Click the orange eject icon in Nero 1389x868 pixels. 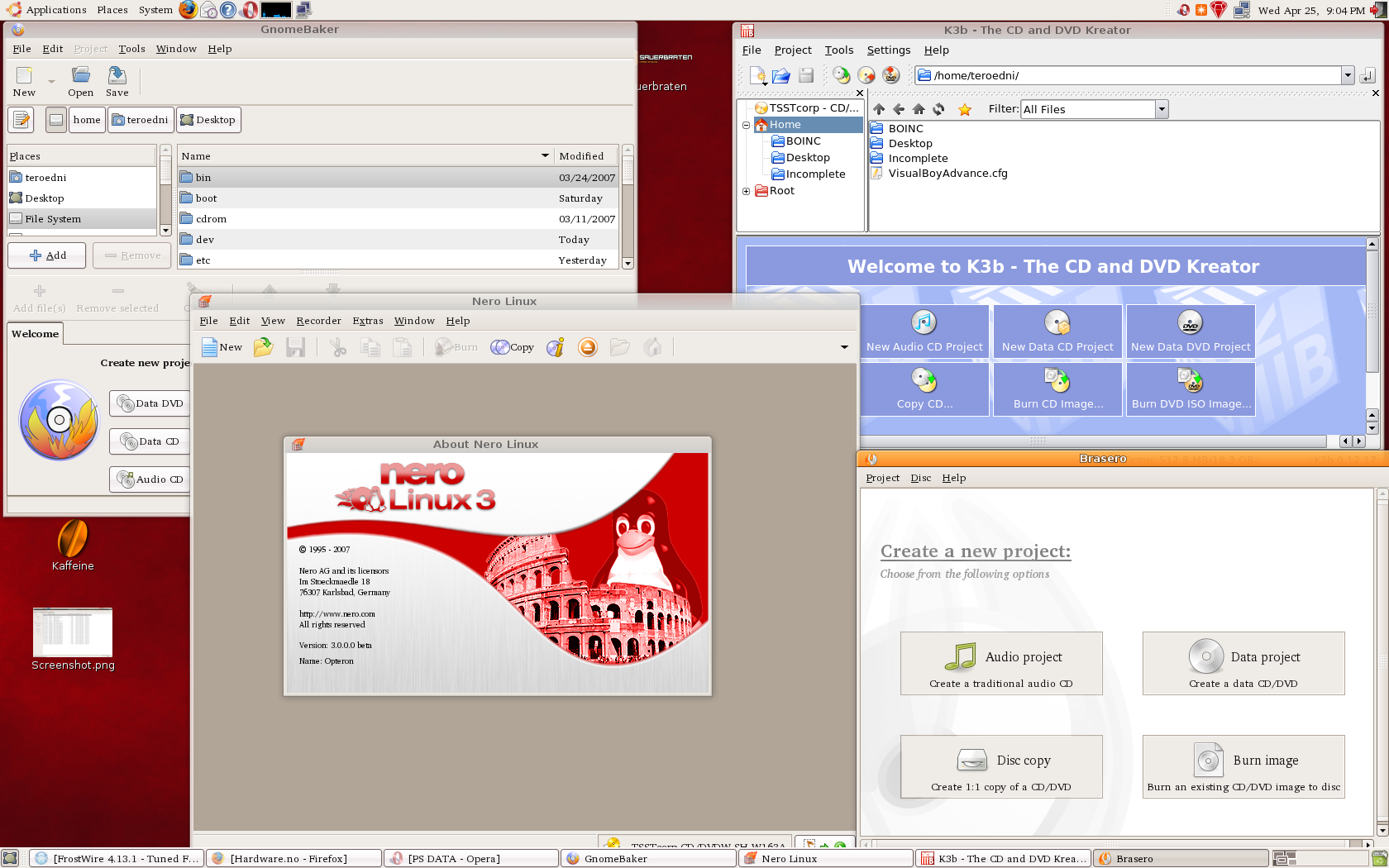[x=588, y=347]
